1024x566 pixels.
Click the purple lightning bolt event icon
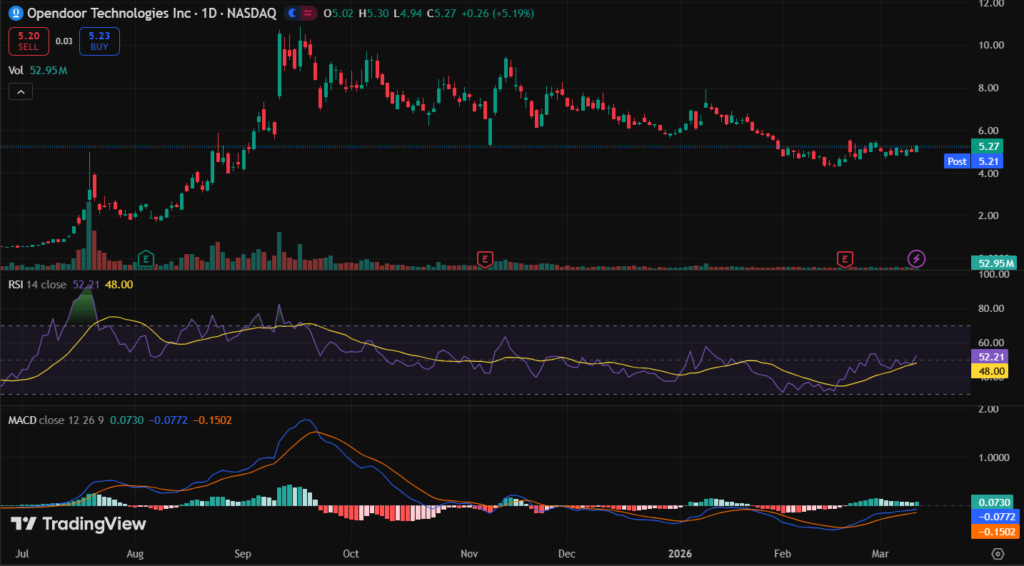click(917, 259)
